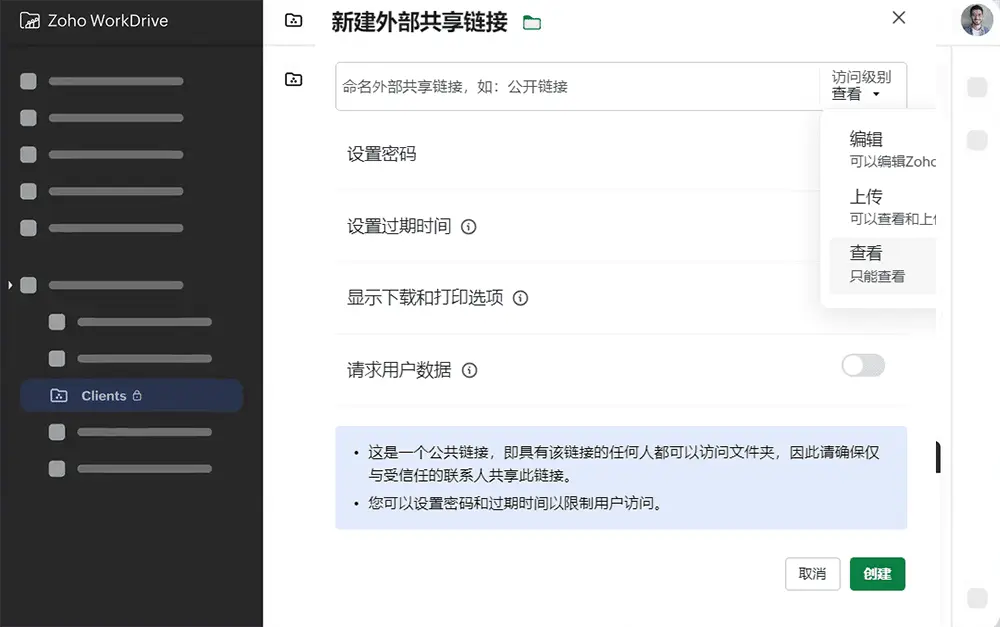
Task: Click the green folder icon beside dialog title
Action: 531,20
